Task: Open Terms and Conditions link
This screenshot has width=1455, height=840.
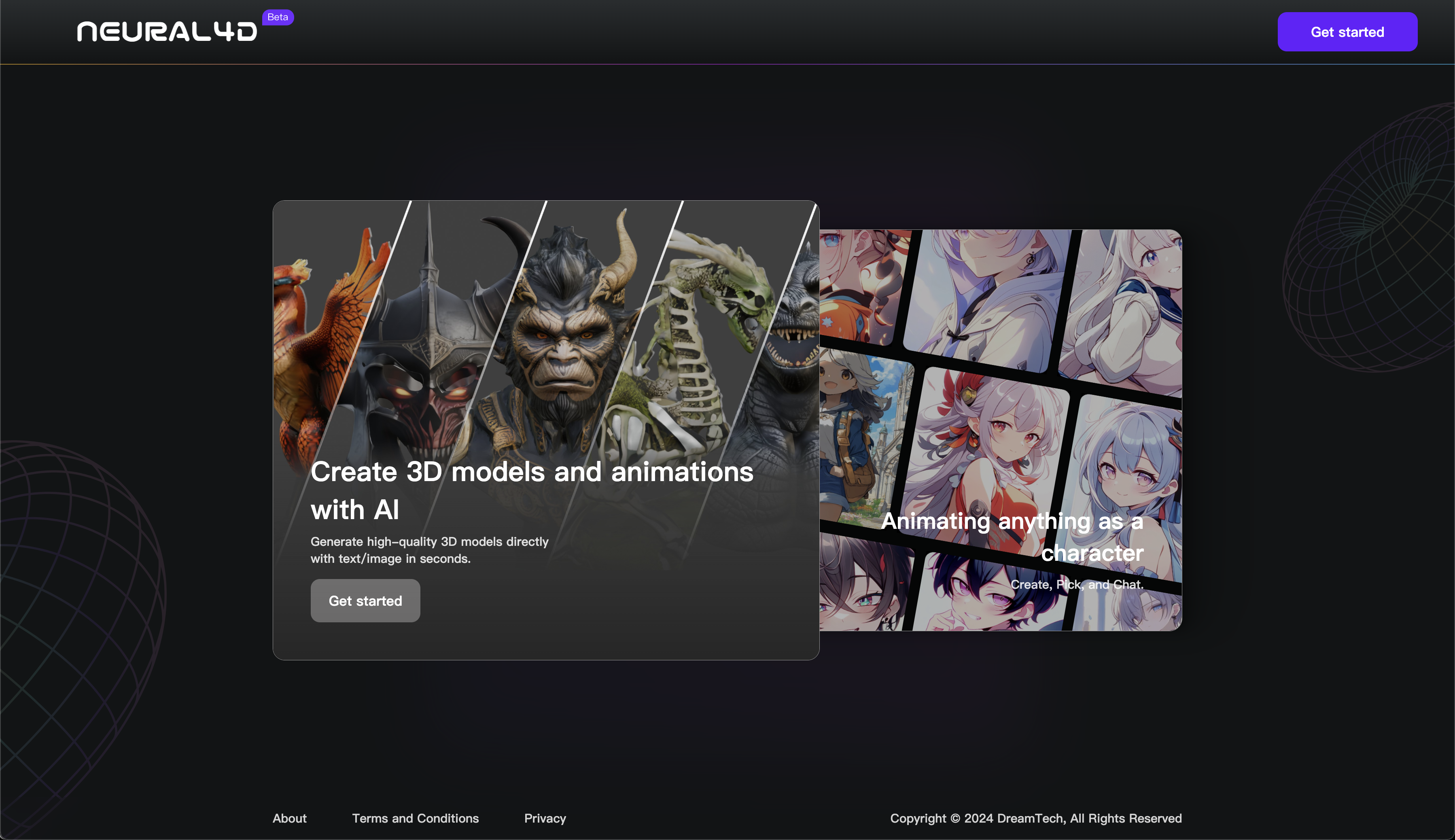Action: pyautogui.click(x=416, y=818)
